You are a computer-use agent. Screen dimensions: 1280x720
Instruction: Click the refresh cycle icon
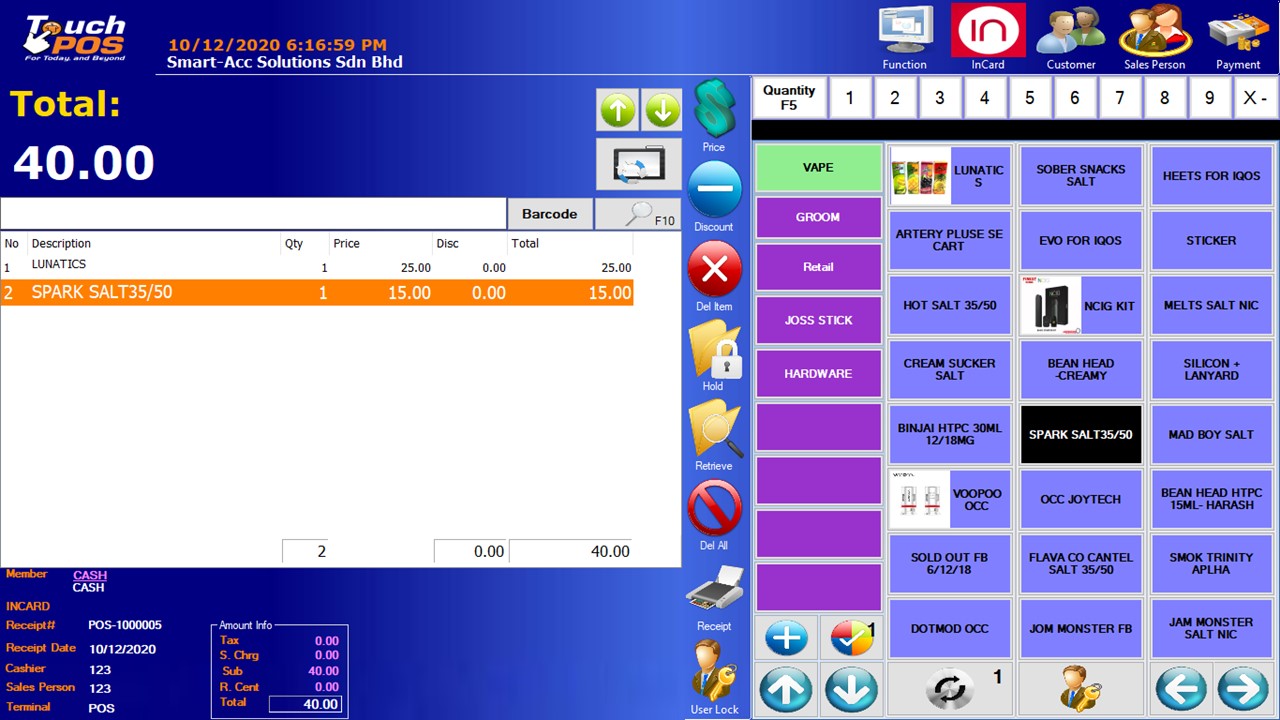click(x=950, y=690)
